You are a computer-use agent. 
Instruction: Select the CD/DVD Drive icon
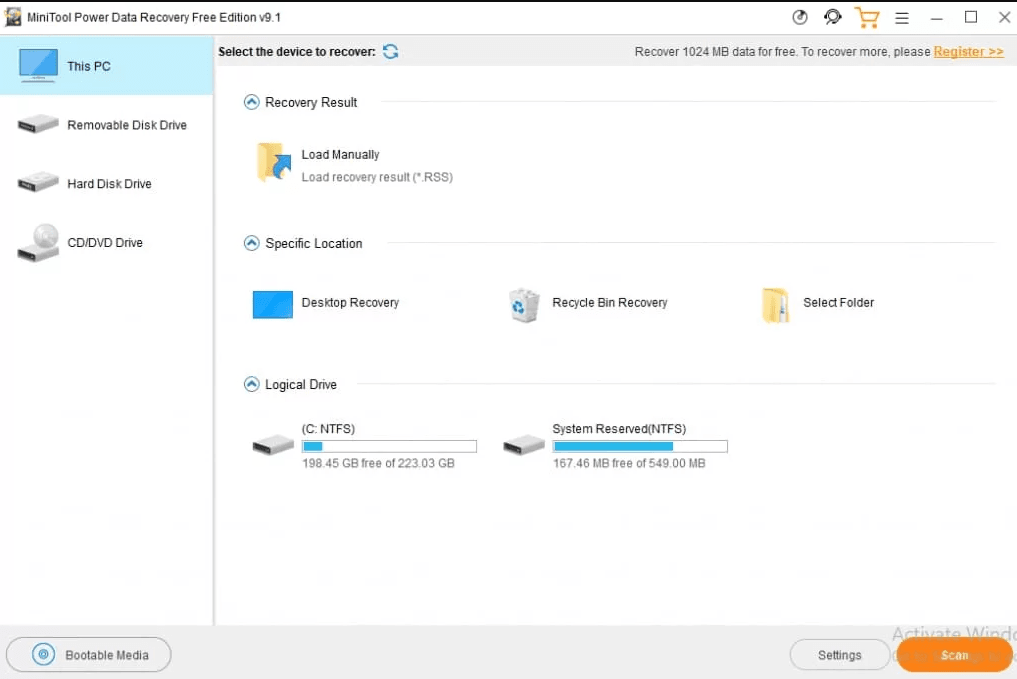click(38, 243)
